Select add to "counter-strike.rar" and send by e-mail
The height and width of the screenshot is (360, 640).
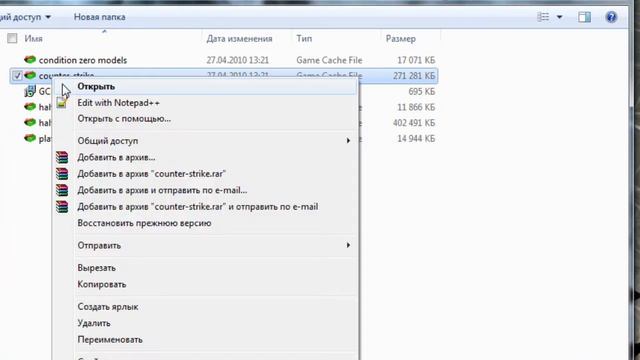click(x=198, y=207)
